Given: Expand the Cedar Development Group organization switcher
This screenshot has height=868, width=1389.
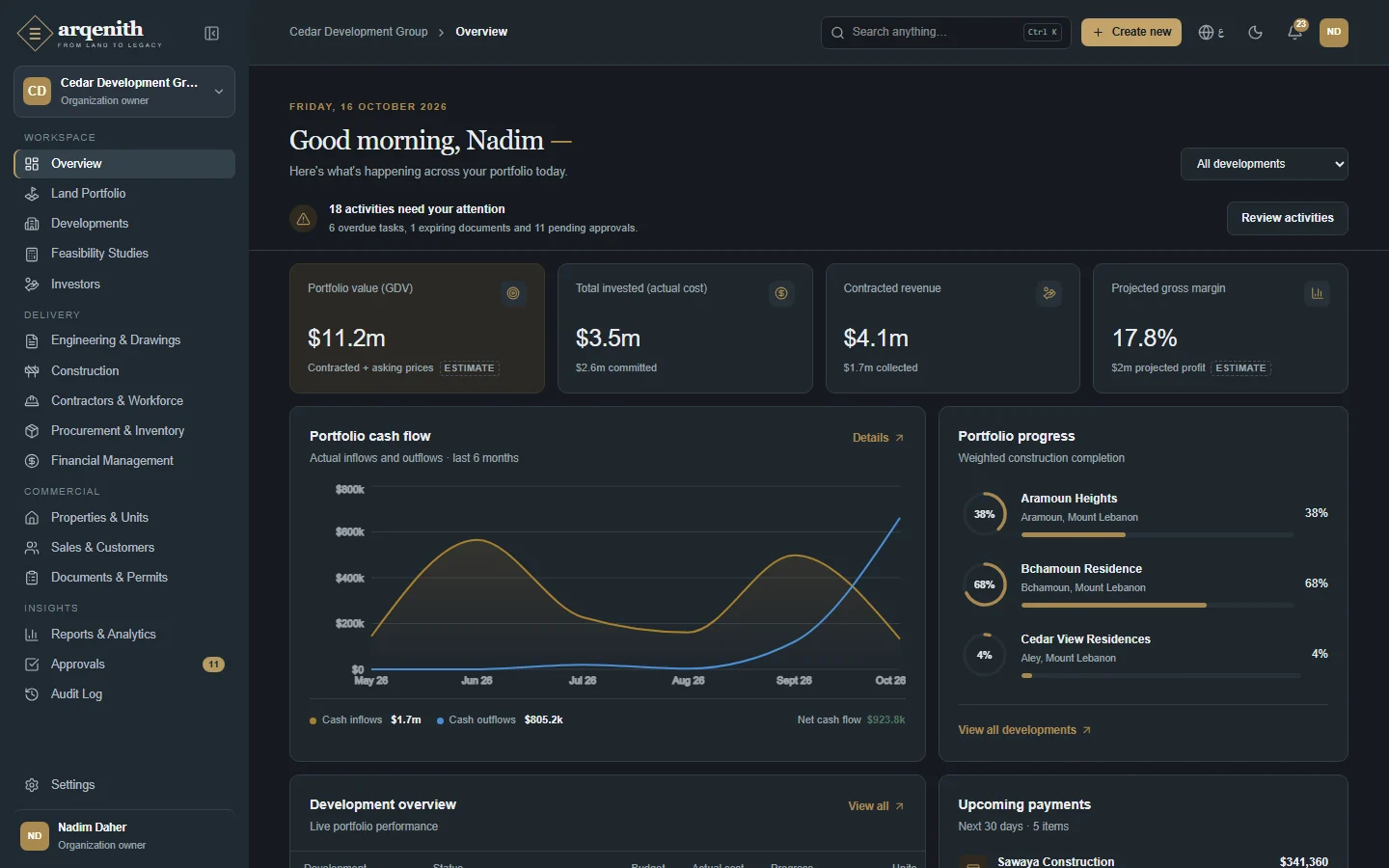Looking at the screenshot, I should point(124,92).
